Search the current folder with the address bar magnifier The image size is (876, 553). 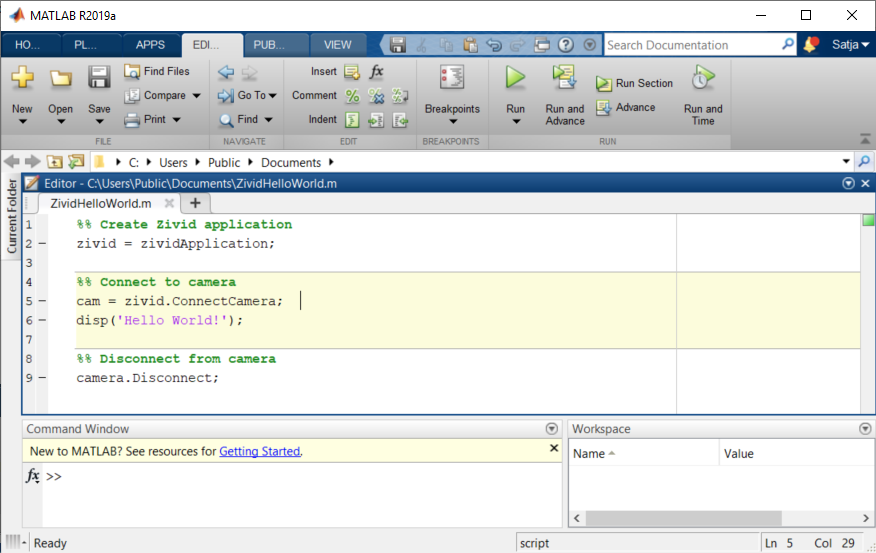tap(864, 162)
